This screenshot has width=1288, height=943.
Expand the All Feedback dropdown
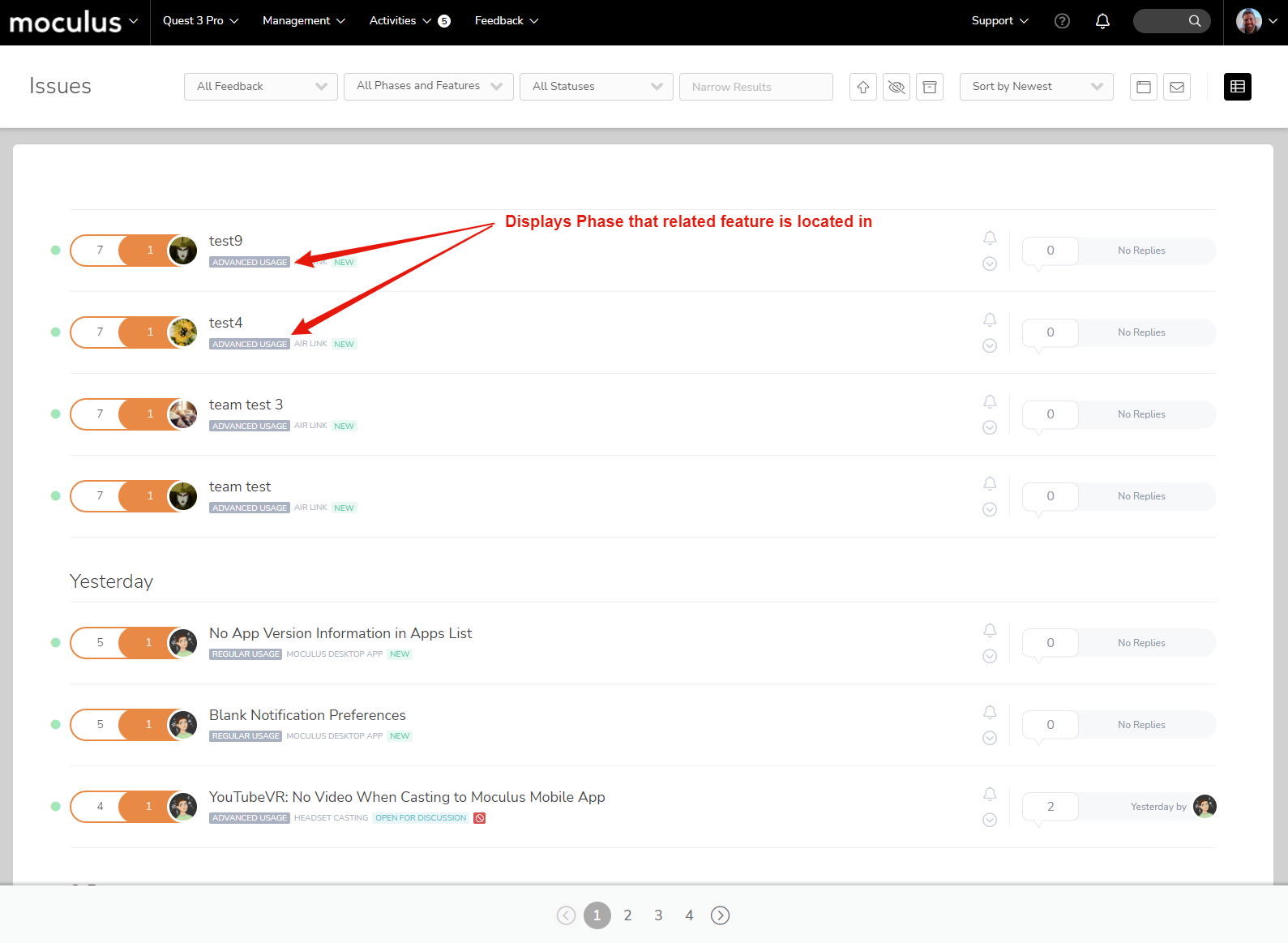(x=261, y=87)
